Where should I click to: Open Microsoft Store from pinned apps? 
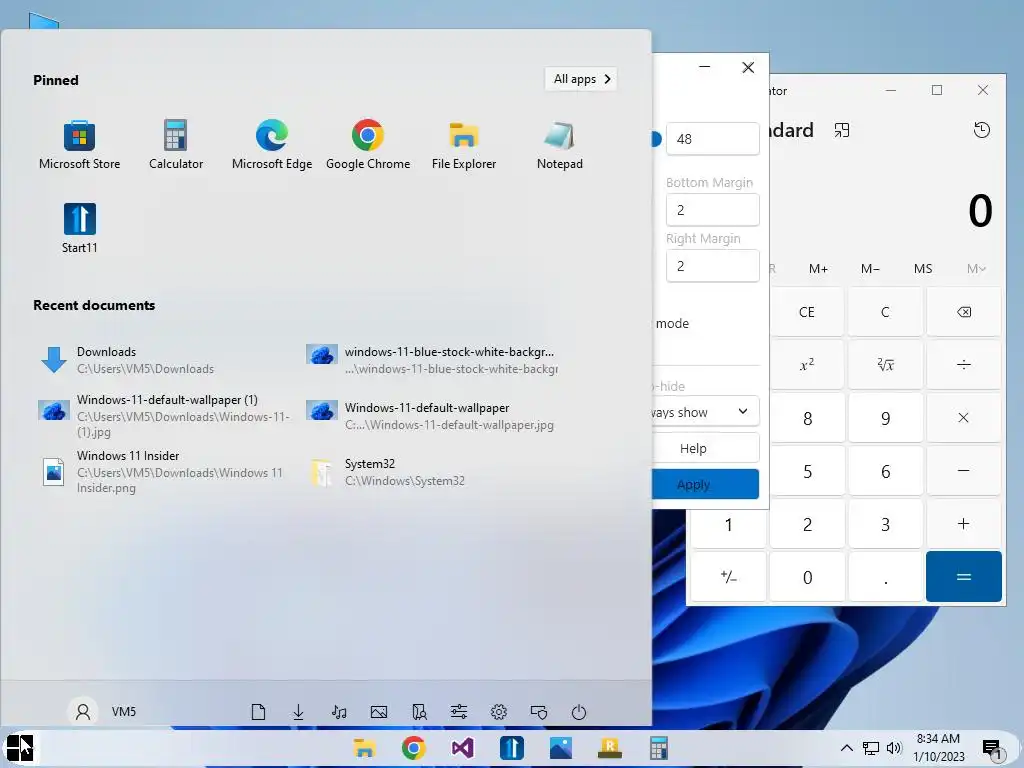[x=80, y=145]
